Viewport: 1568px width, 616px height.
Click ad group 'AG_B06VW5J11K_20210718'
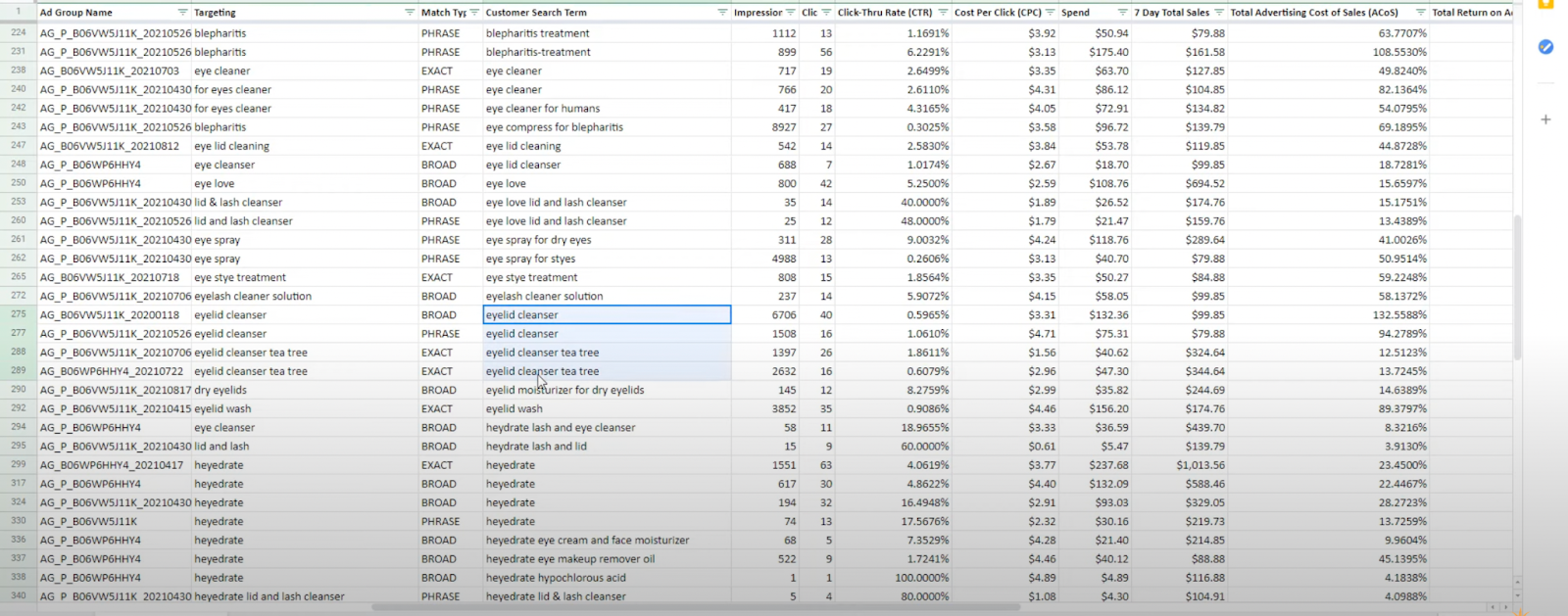[x=110, y=277]
